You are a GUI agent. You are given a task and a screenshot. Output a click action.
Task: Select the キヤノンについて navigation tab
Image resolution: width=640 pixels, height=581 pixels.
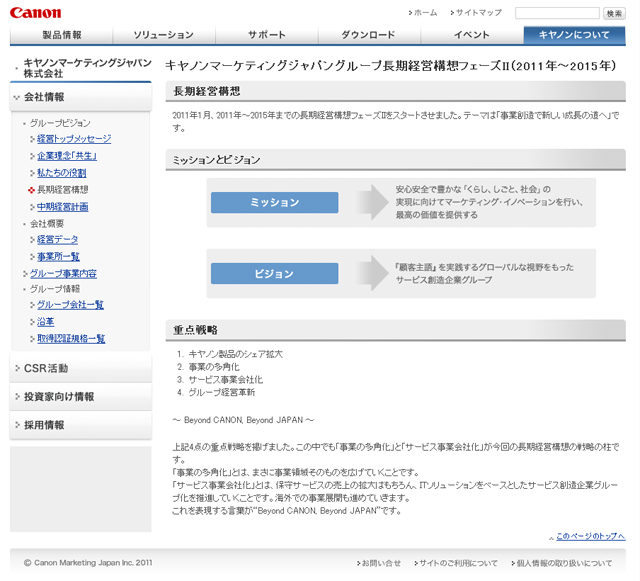point(574,35)
